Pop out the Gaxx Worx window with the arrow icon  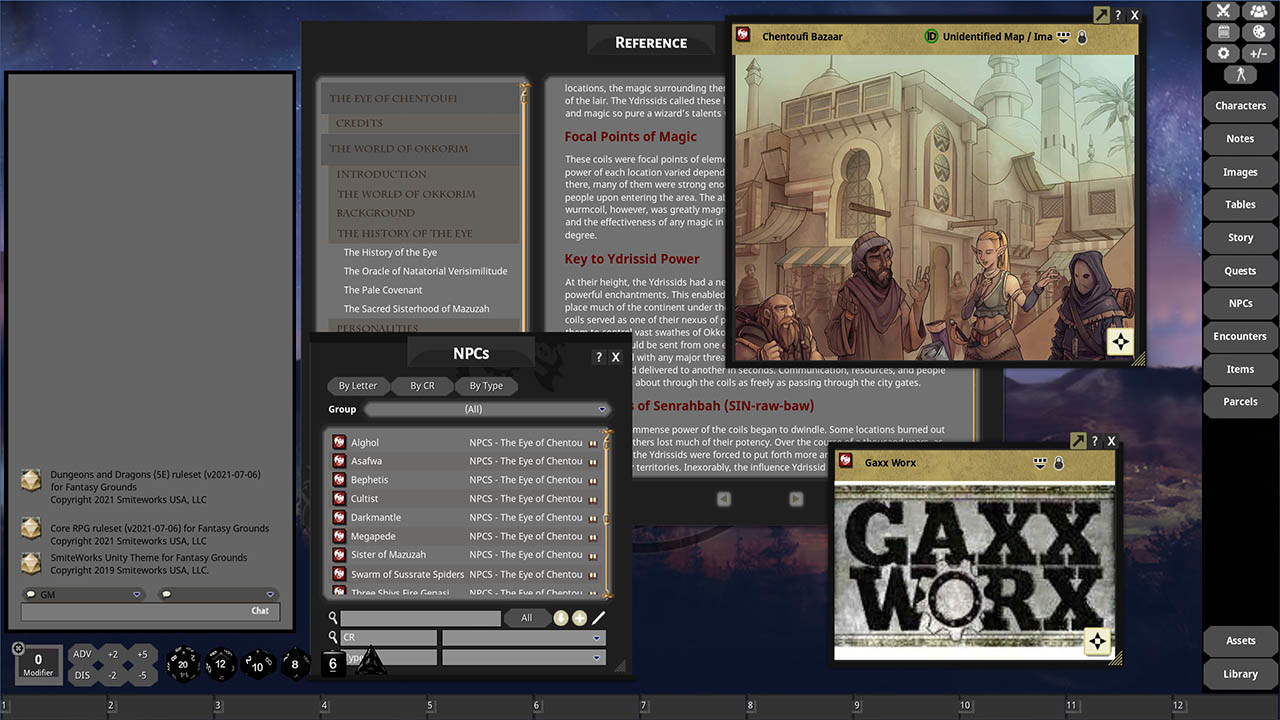(1079, 440)
